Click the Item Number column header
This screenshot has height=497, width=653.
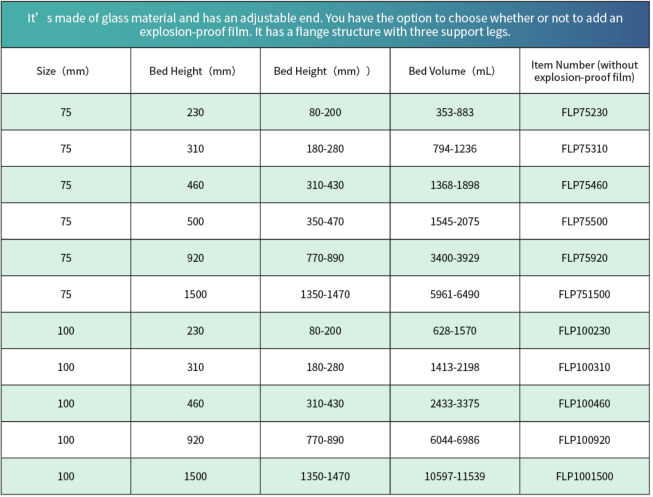point(585,71)
